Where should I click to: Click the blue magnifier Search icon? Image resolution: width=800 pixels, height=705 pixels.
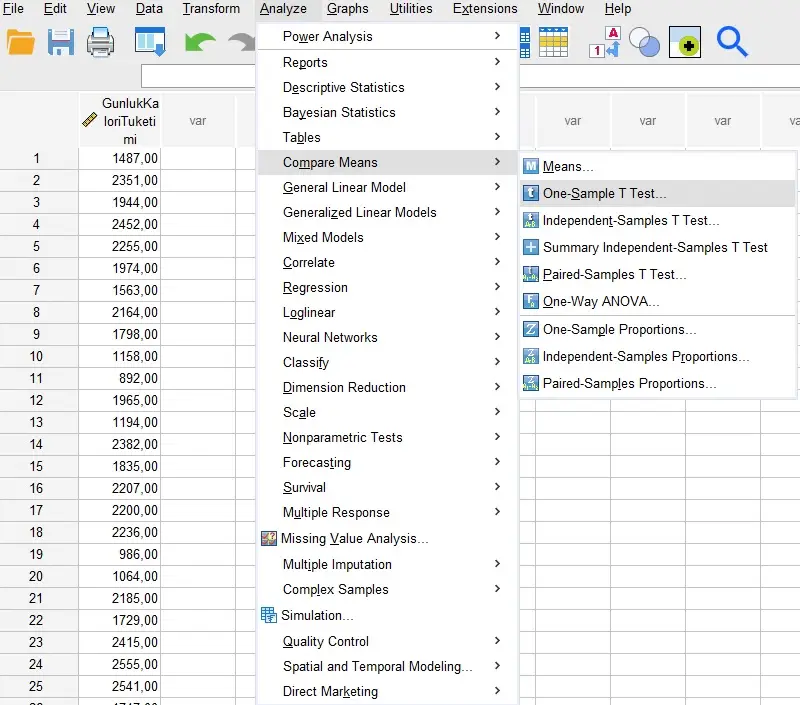click(732, 42)
